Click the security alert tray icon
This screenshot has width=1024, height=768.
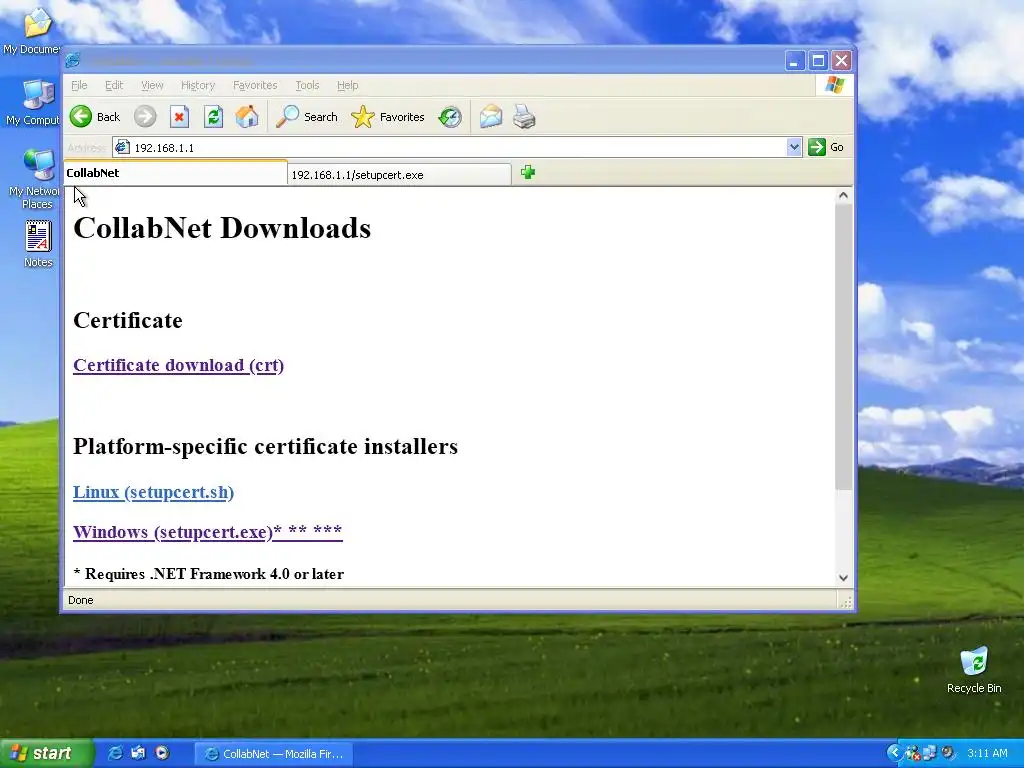(x=912, y=753)
